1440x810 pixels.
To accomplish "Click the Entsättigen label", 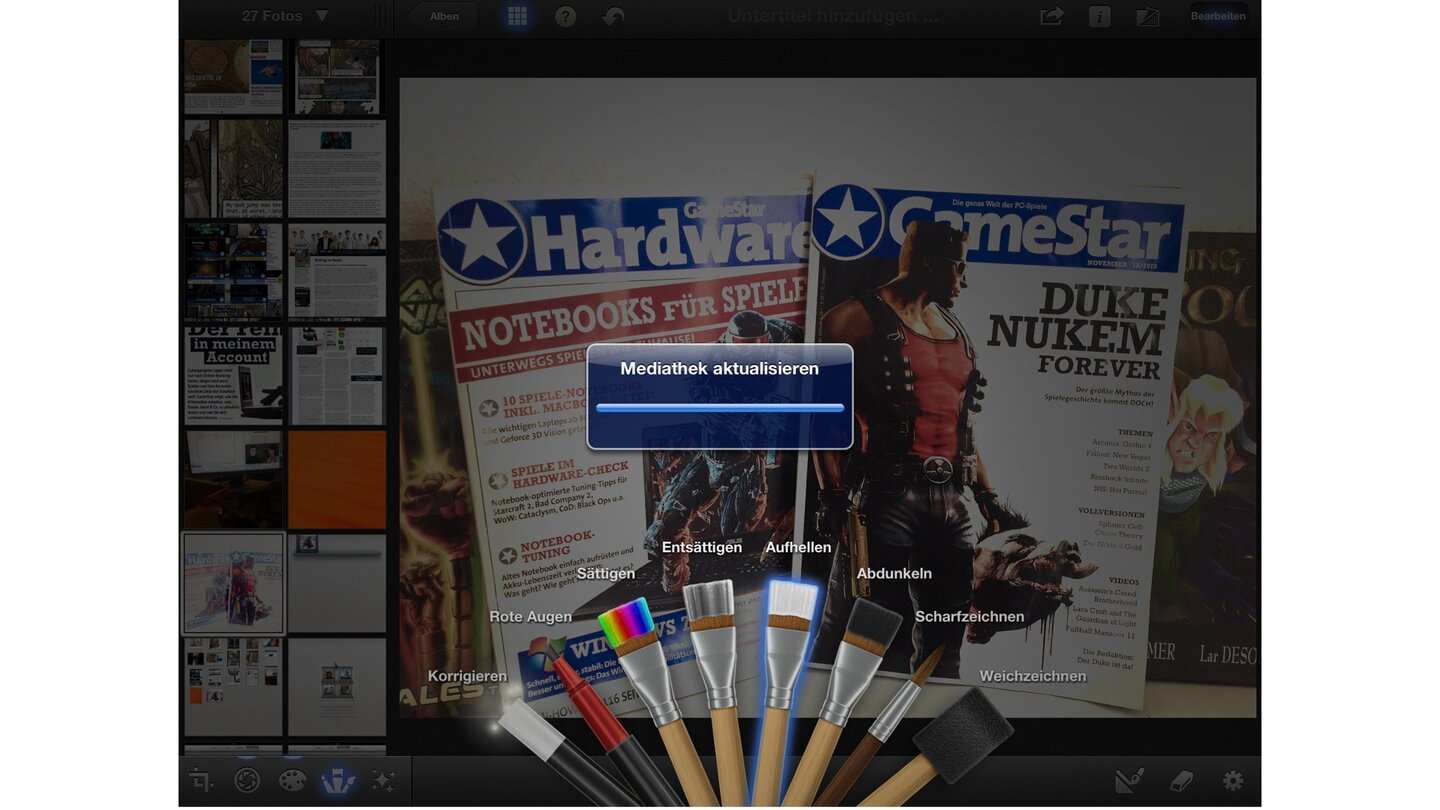I will [702, 547].
